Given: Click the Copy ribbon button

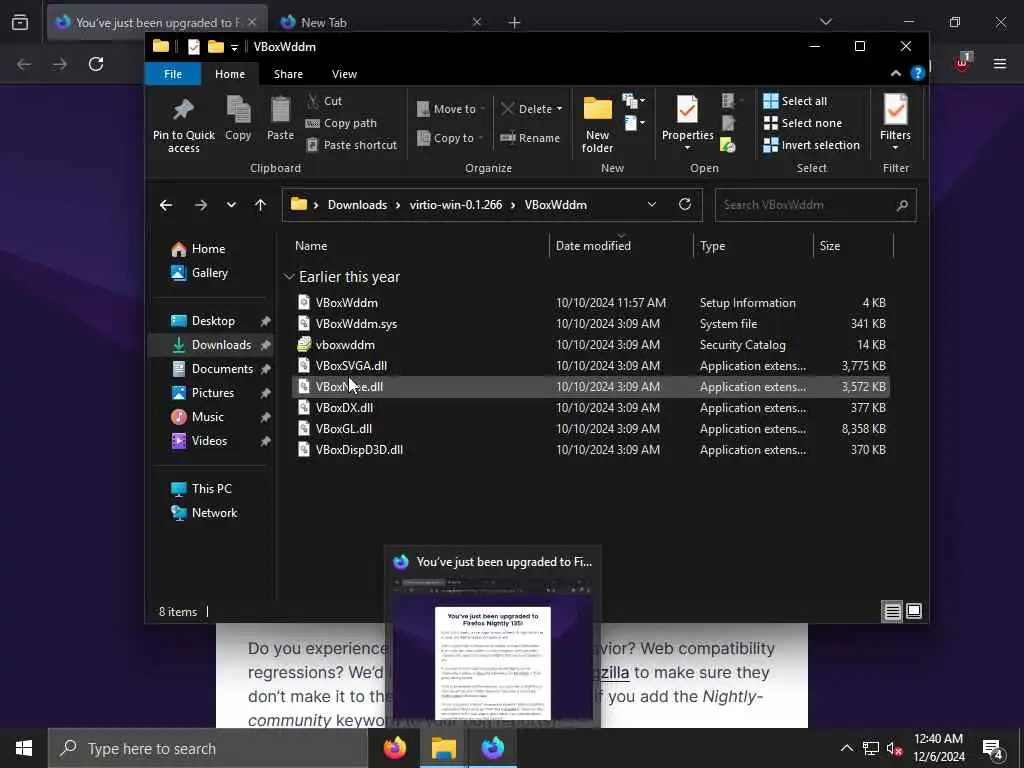Looking at the screenshot, I should [x=238, y=118].
